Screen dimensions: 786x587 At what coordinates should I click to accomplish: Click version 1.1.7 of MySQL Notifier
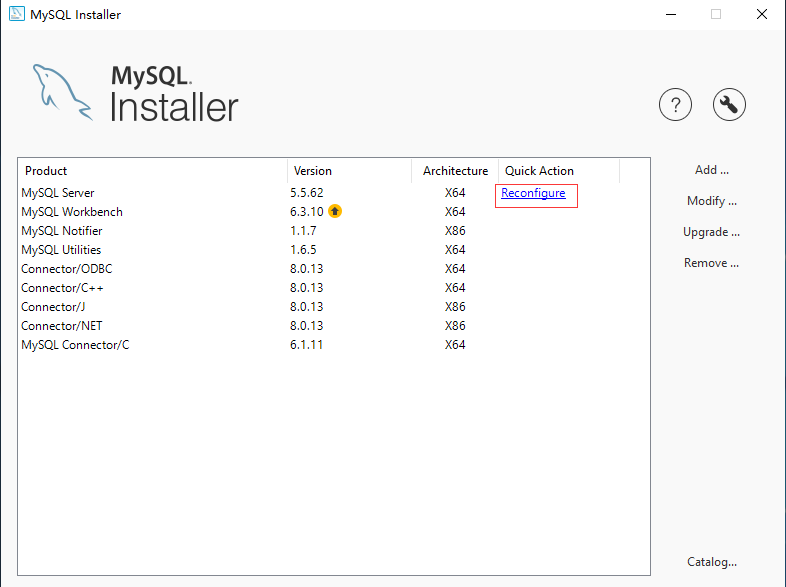click(x=303, y=231)
